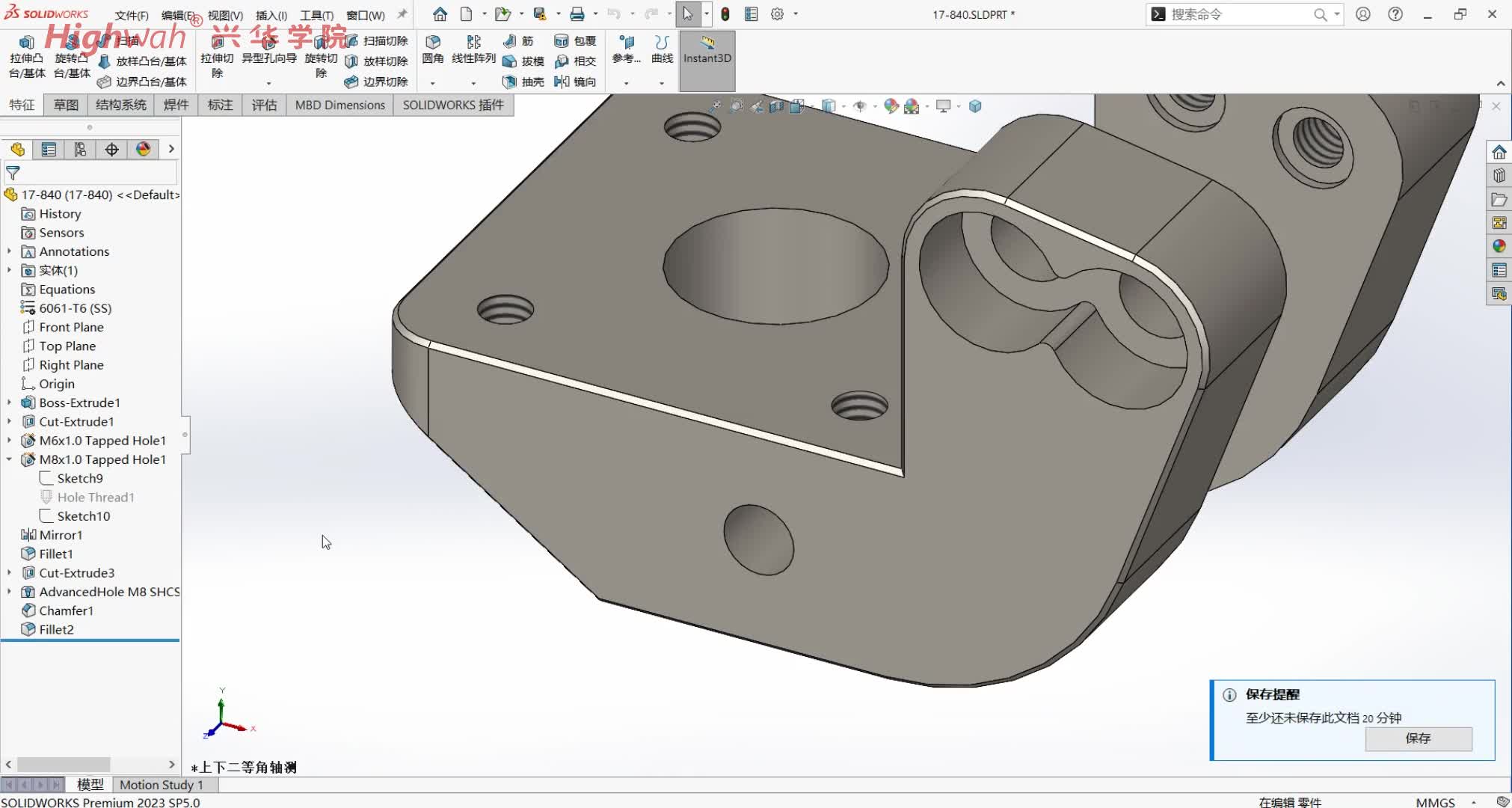Viewport: 1512px width, 808px height.
Task: Click the 保存 button in save reminder
Action: tap(1418, 738)
